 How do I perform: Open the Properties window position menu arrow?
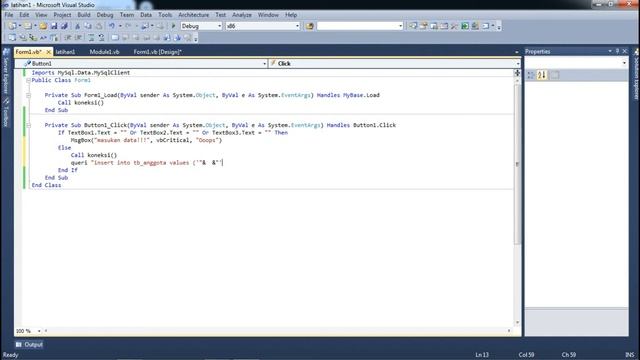tap(610, 51)
